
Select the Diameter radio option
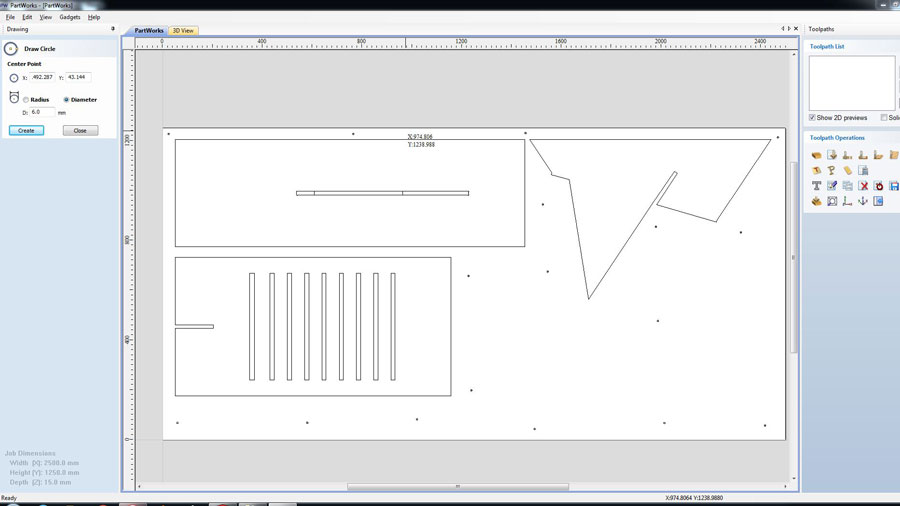click(x=66, y=100)
